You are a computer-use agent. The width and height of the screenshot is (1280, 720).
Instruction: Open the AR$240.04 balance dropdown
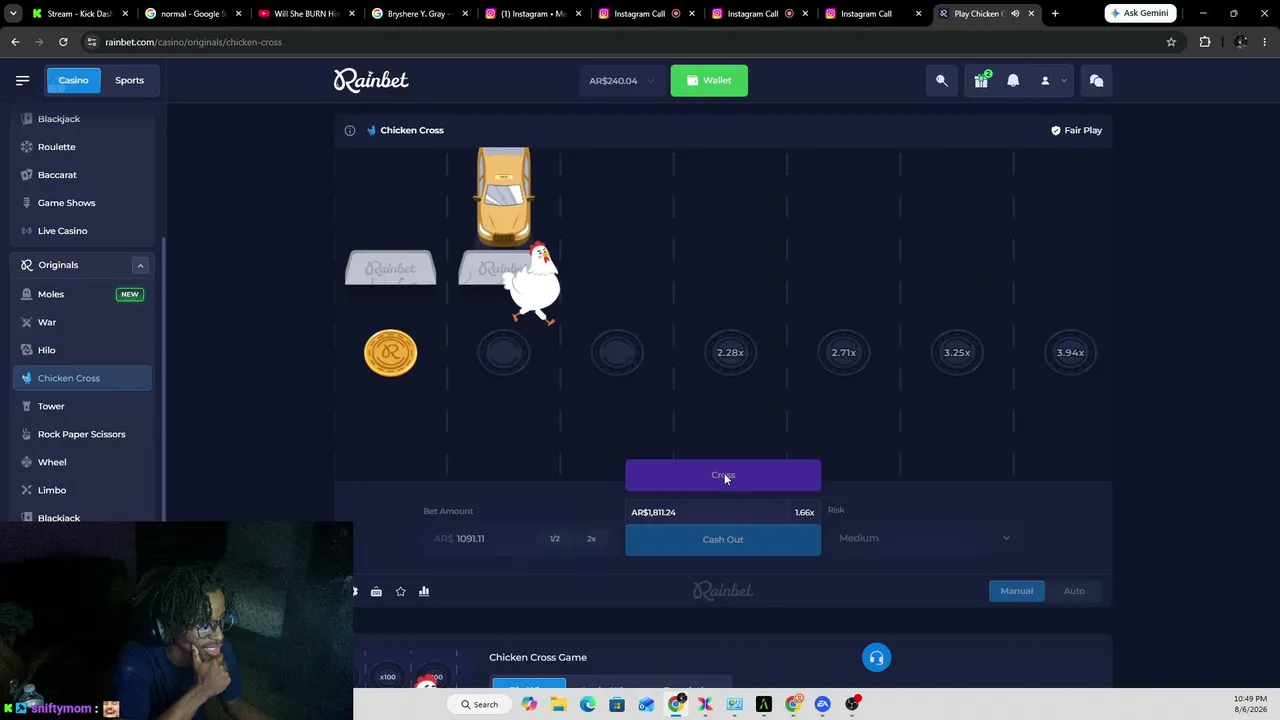pos(620,80)
